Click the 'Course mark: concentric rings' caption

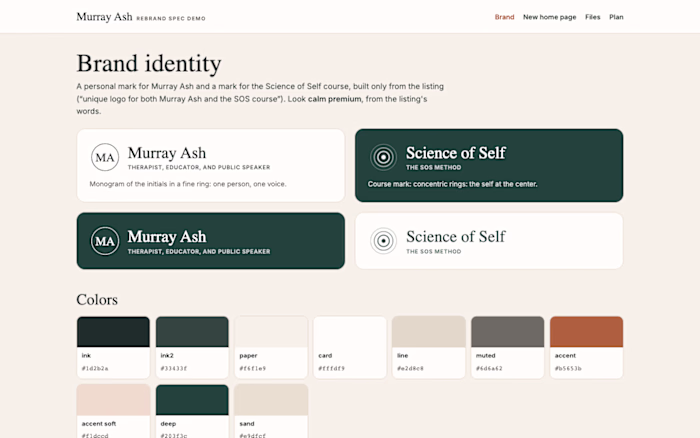coord(453,184)
